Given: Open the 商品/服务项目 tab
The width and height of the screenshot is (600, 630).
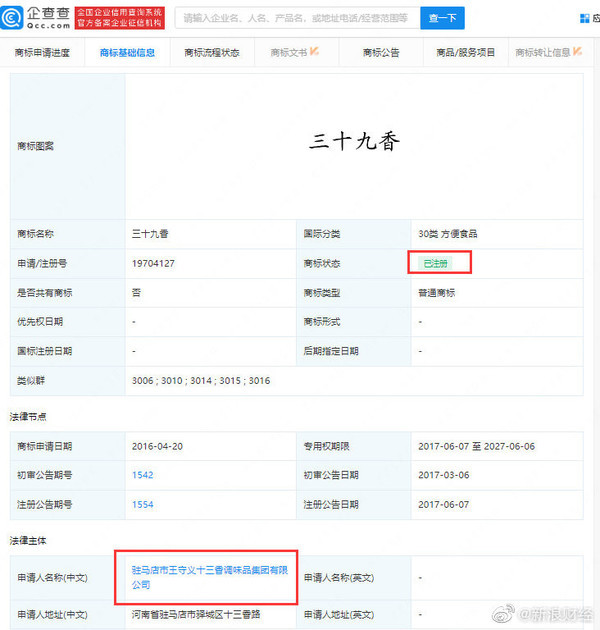Looking at the screenshot, I should [x=465, y=53].
